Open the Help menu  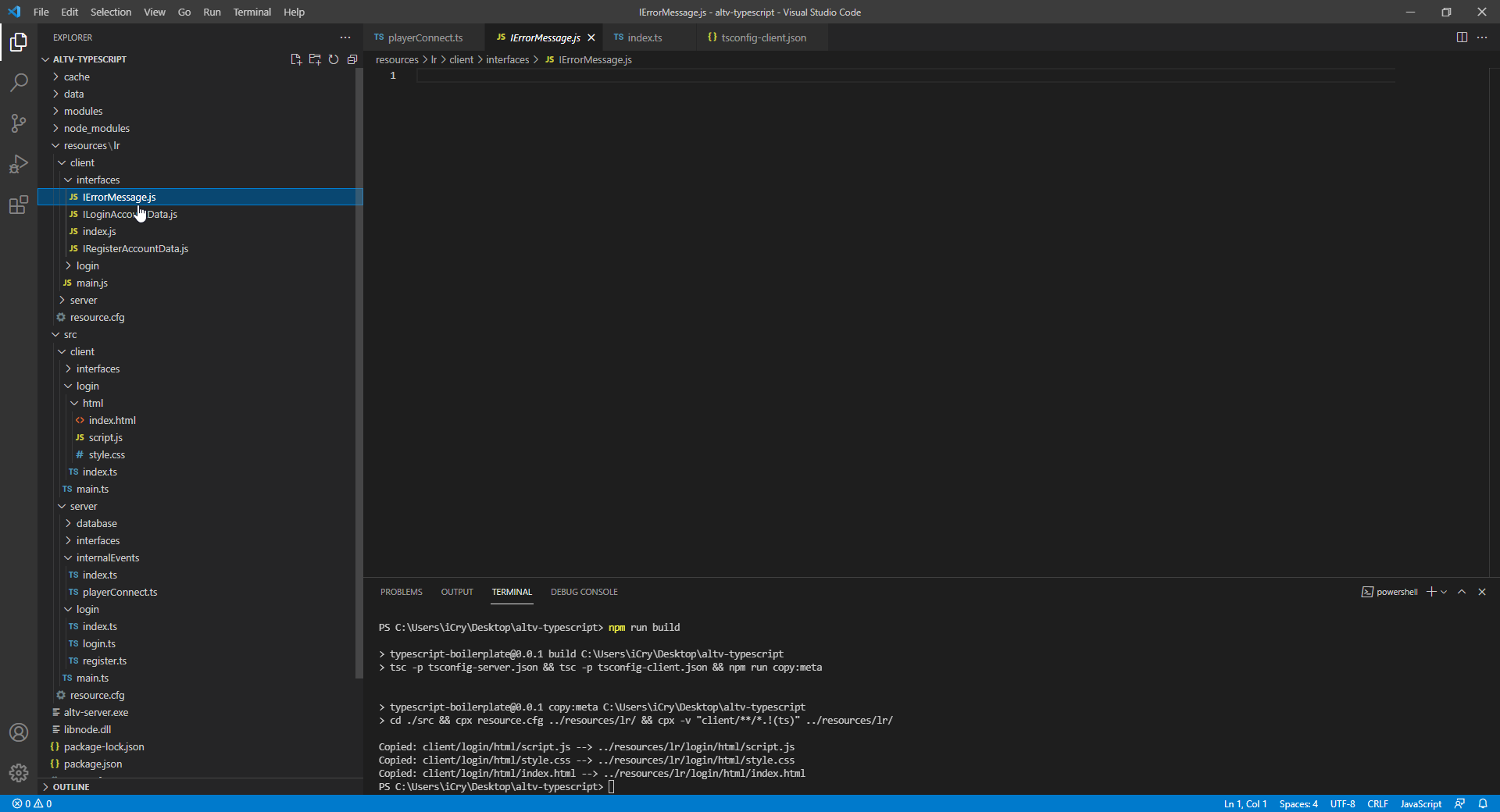(294, 12)
